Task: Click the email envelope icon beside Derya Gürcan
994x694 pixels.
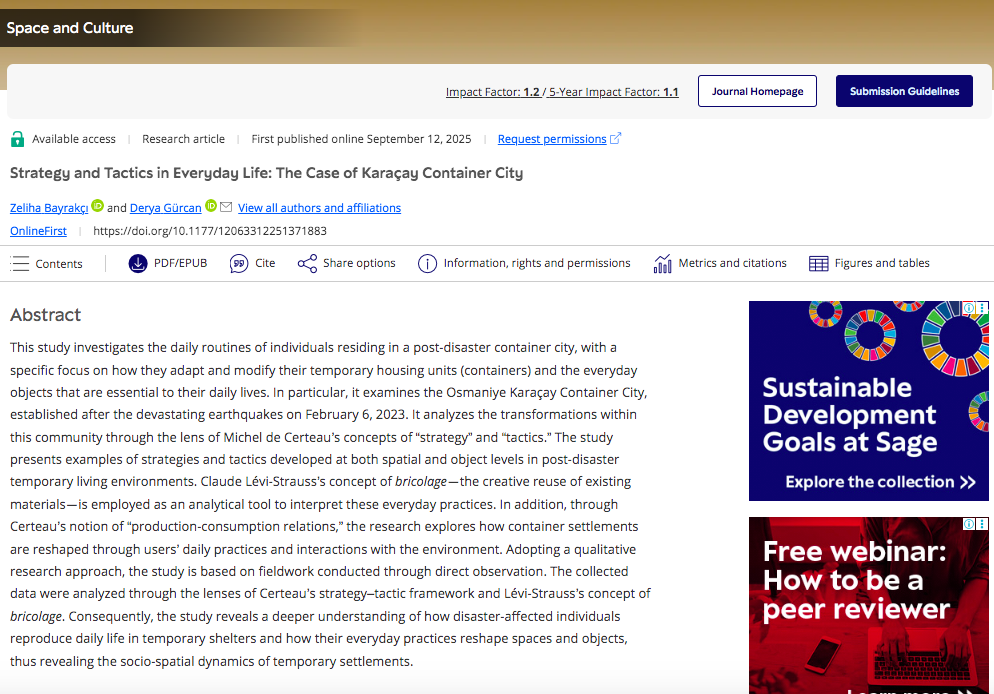Action: pyautogui.click(x=226, y=207)
